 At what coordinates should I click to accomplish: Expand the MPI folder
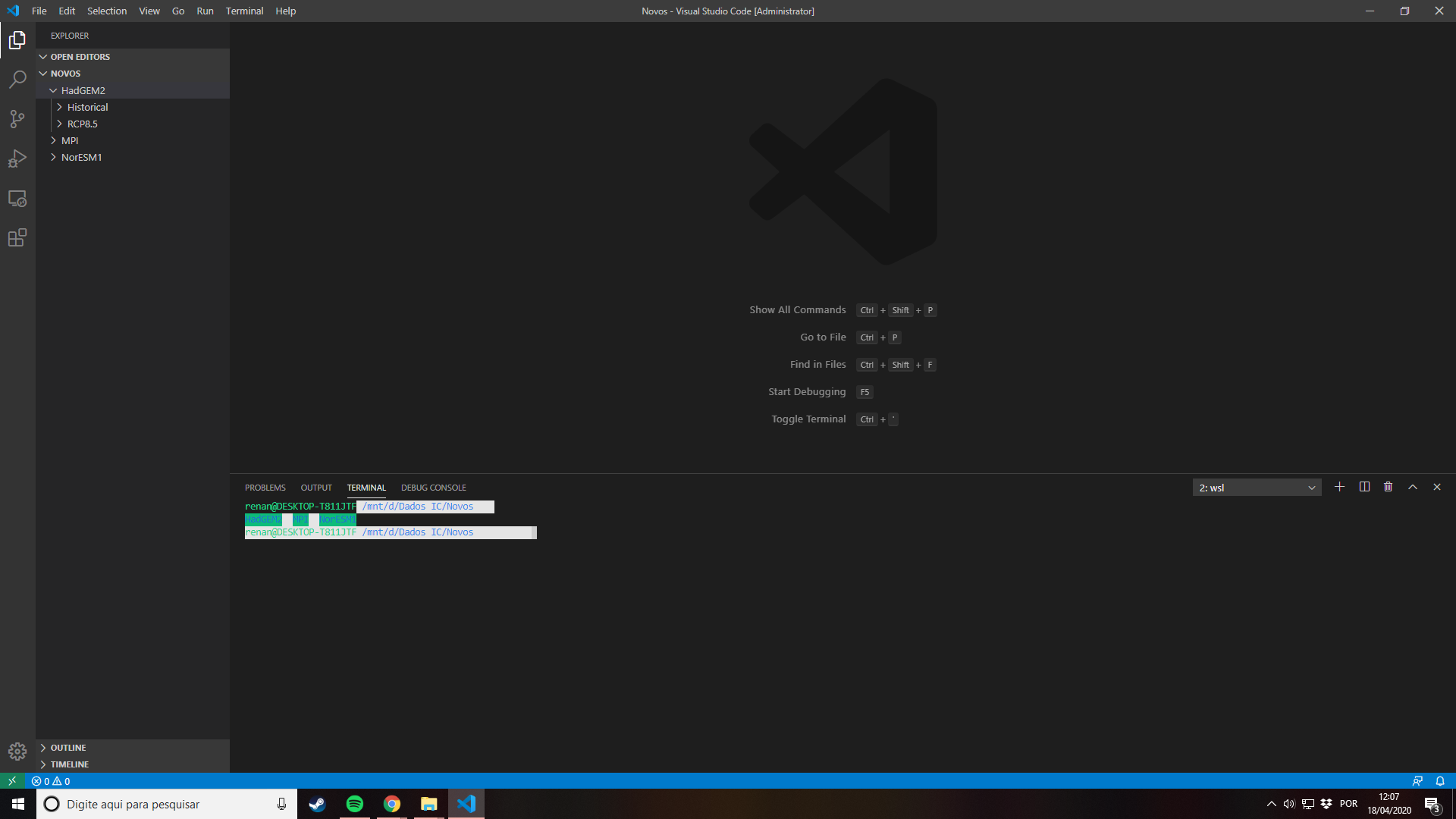point(133,140)
